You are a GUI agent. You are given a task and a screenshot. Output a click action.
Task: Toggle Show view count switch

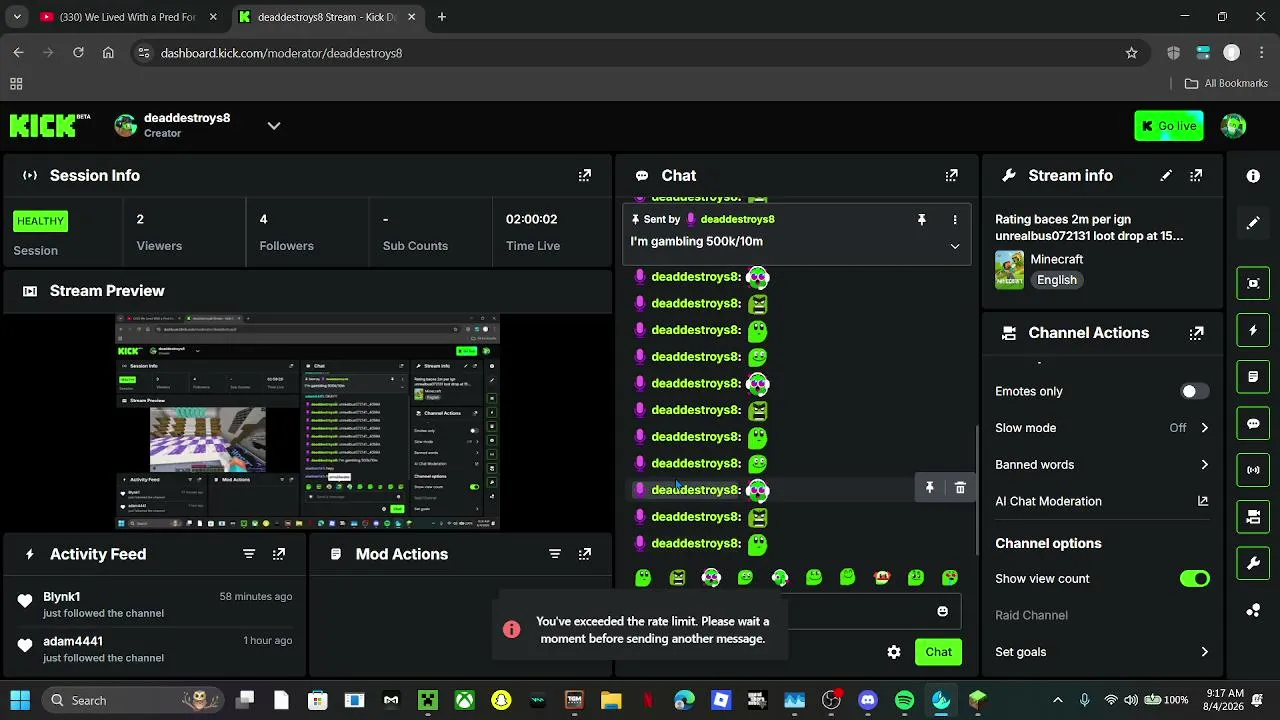coord(1194,579)
